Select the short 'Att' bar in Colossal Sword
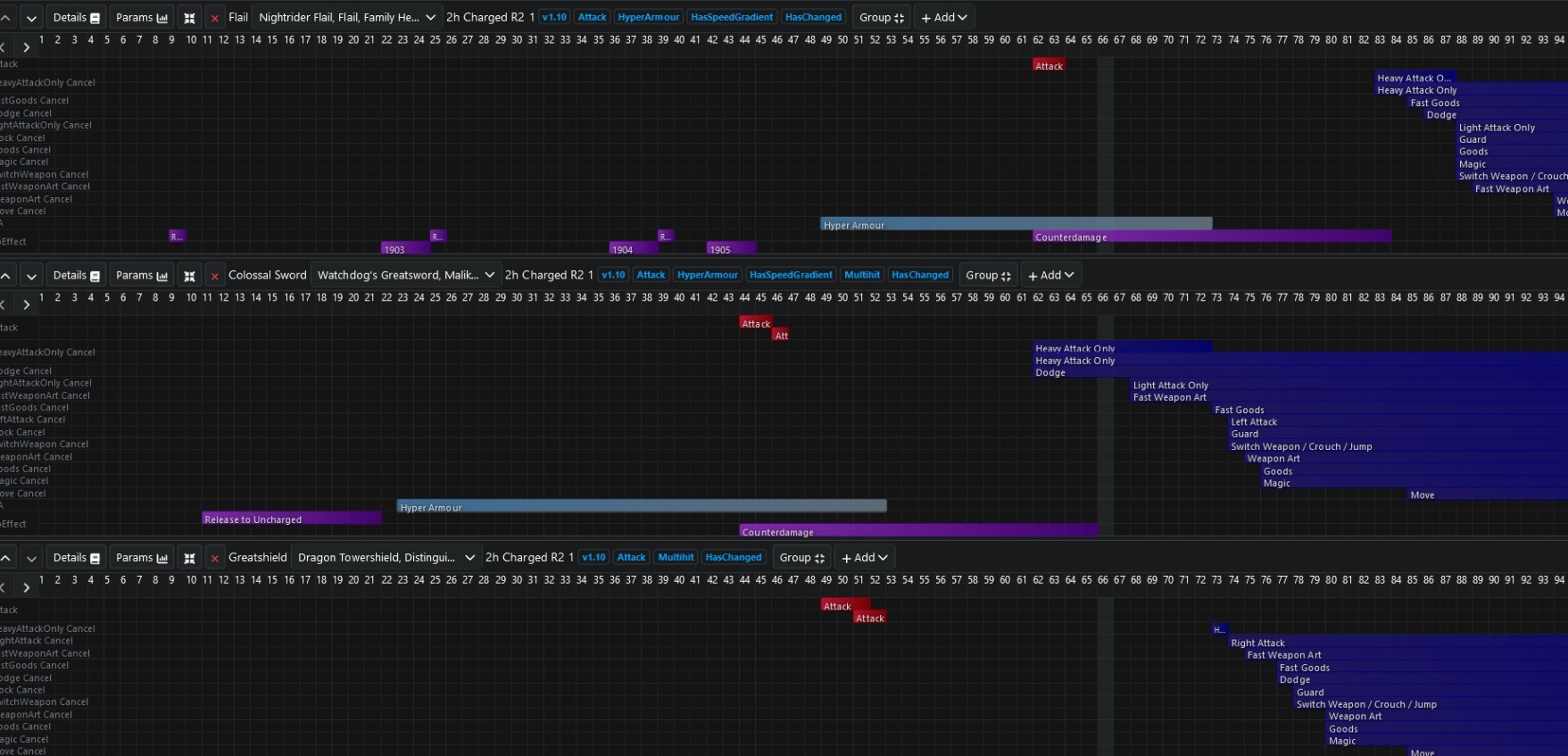1568x756 pixels. click(781, 335)
